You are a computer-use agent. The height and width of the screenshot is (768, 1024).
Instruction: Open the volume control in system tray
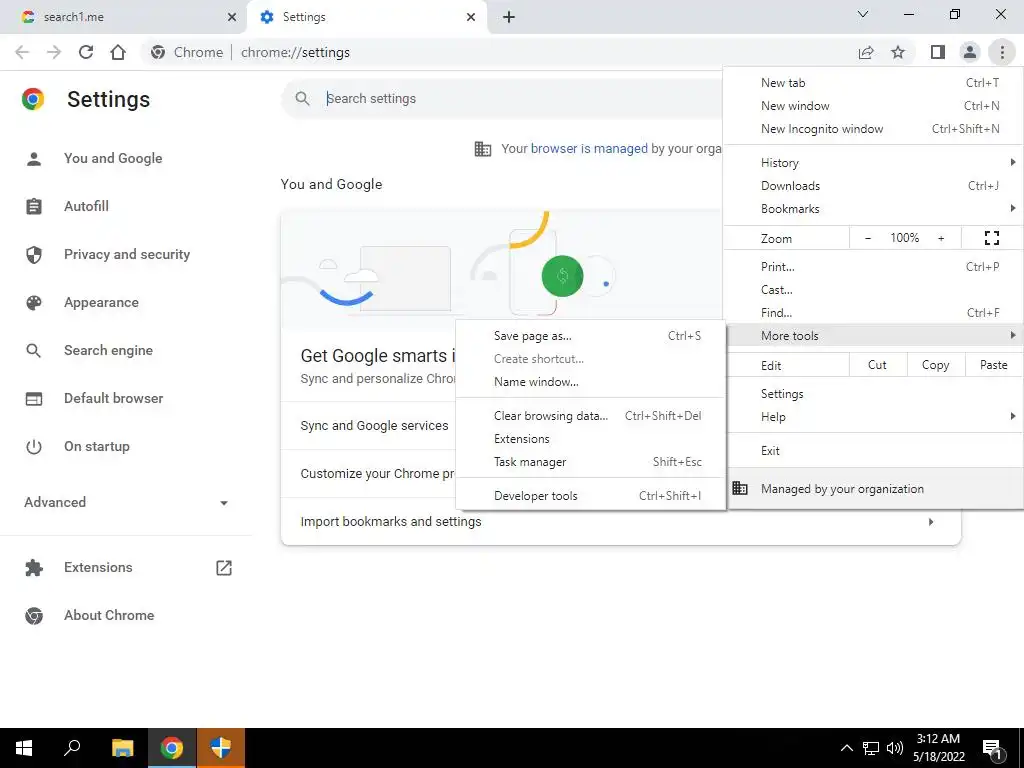click(x=895, y=748)
